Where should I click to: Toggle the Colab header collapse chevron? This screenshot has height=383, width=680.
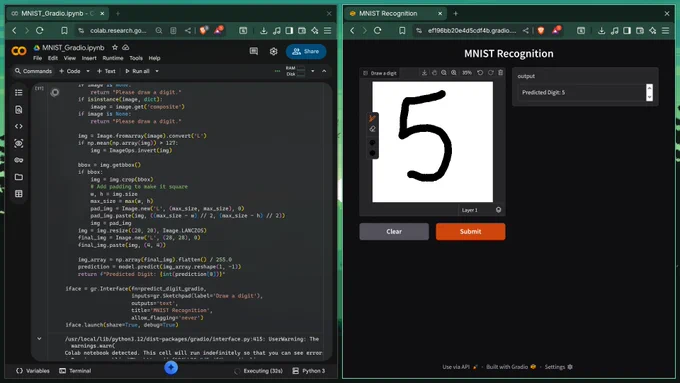click(x=324, y=71)
